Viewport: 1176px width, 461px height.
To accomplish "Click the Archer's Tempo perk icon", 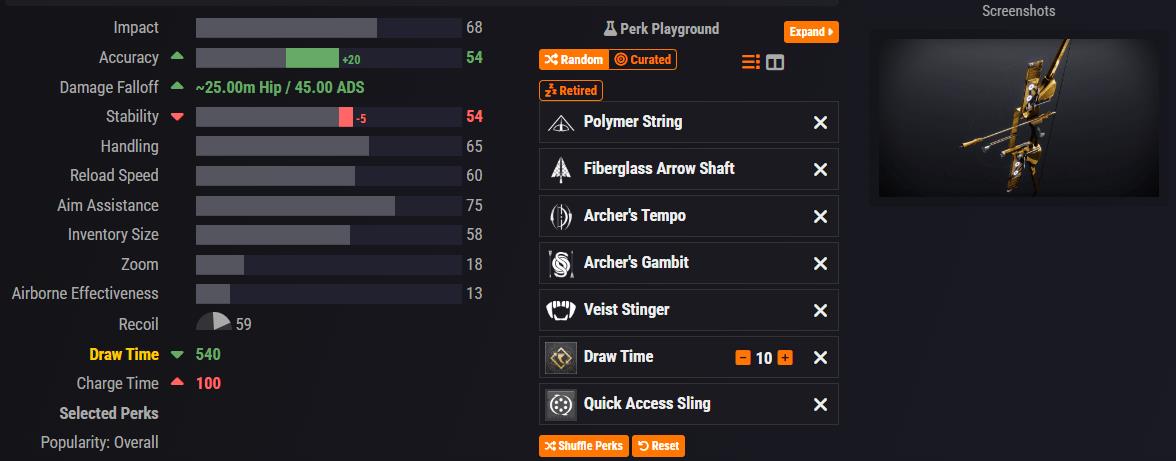I will [x=560, y=216].
